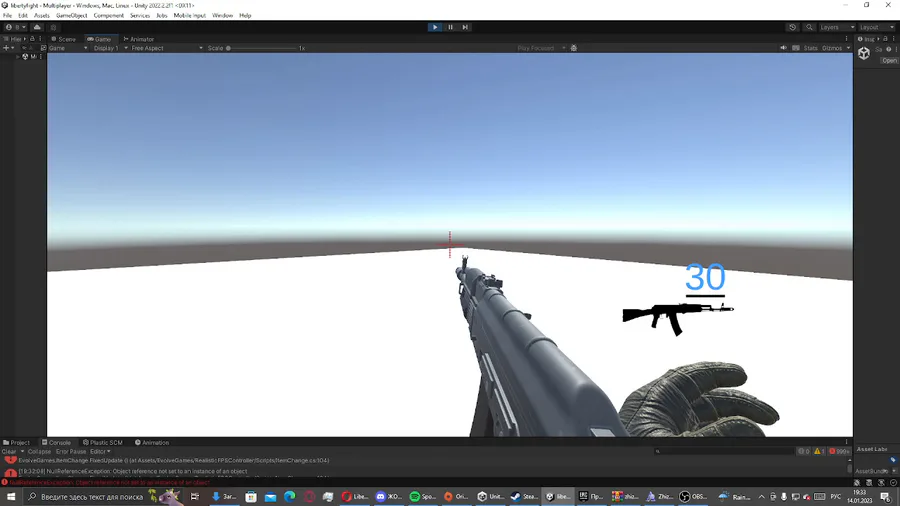Switch to the Animation tab
Screen dimensions: 900x506
click(x=152, y=442)
